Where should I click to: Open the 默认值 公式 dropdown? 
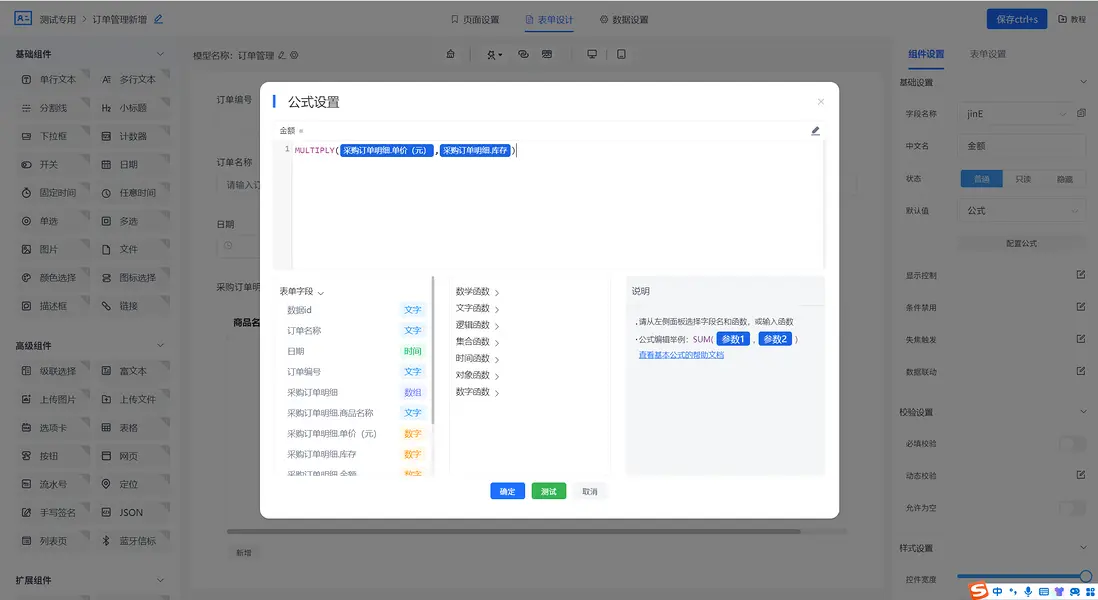(x=1022, y=211)
